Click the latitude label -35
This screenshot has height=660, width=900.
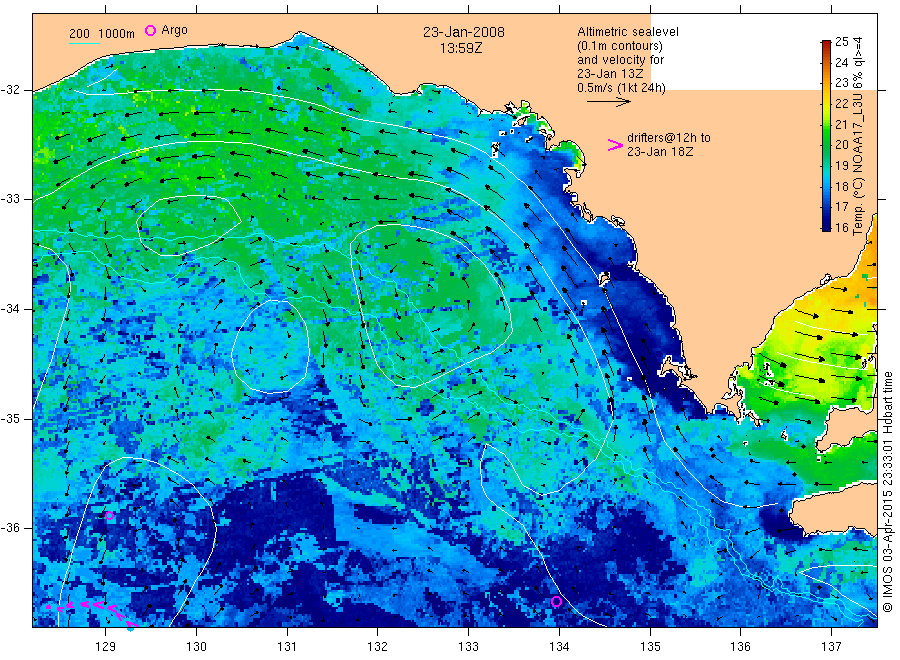(10, 418)
